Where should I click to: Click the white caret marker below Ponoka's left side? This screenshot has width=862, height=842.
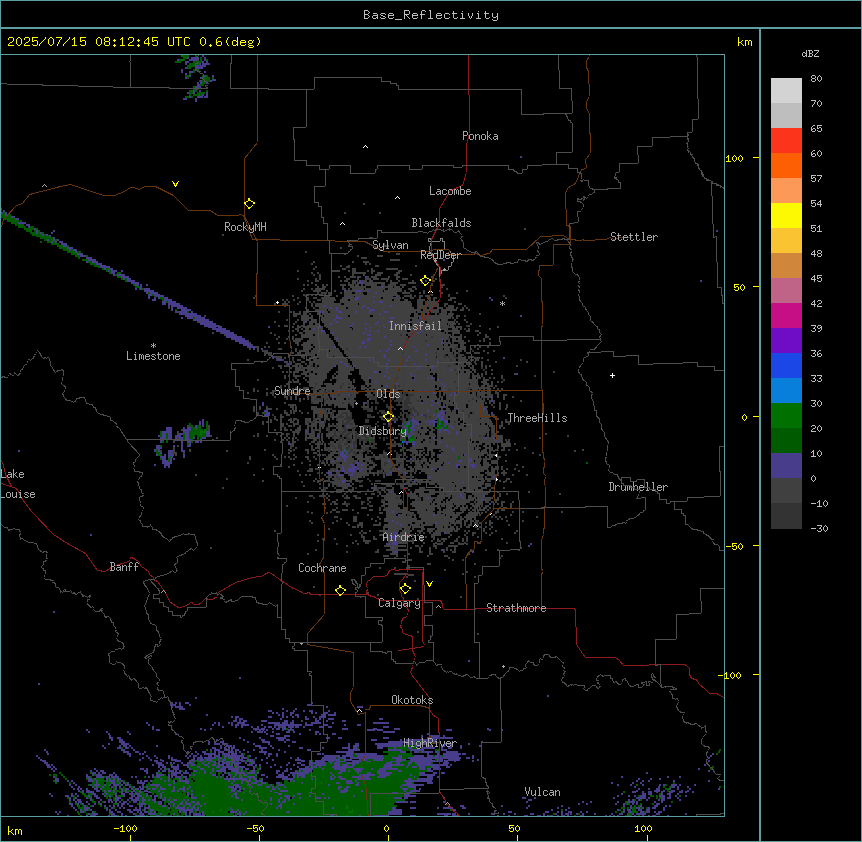[x=365, y=147]
